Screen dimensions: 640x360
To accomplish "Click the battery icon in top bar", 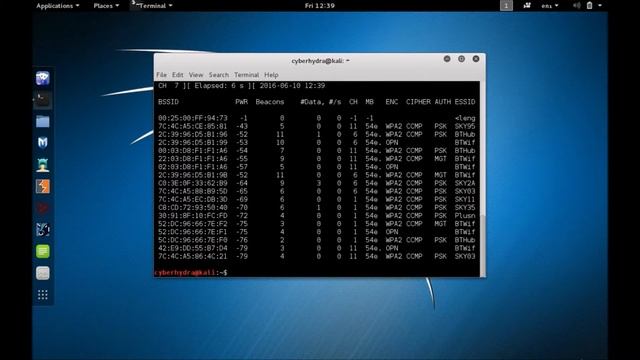I will (589, 6).
